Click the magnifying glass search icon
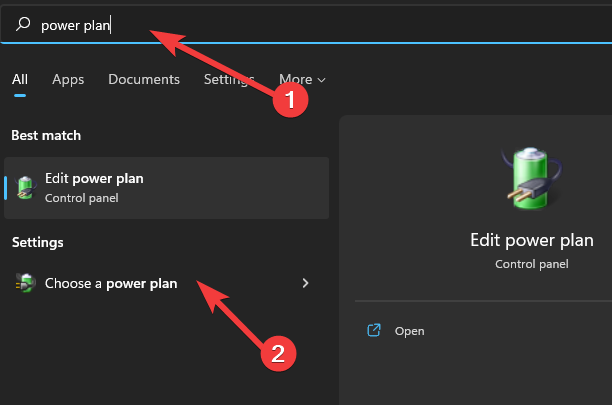Viewport: 612px width, 405px height. 23,24
